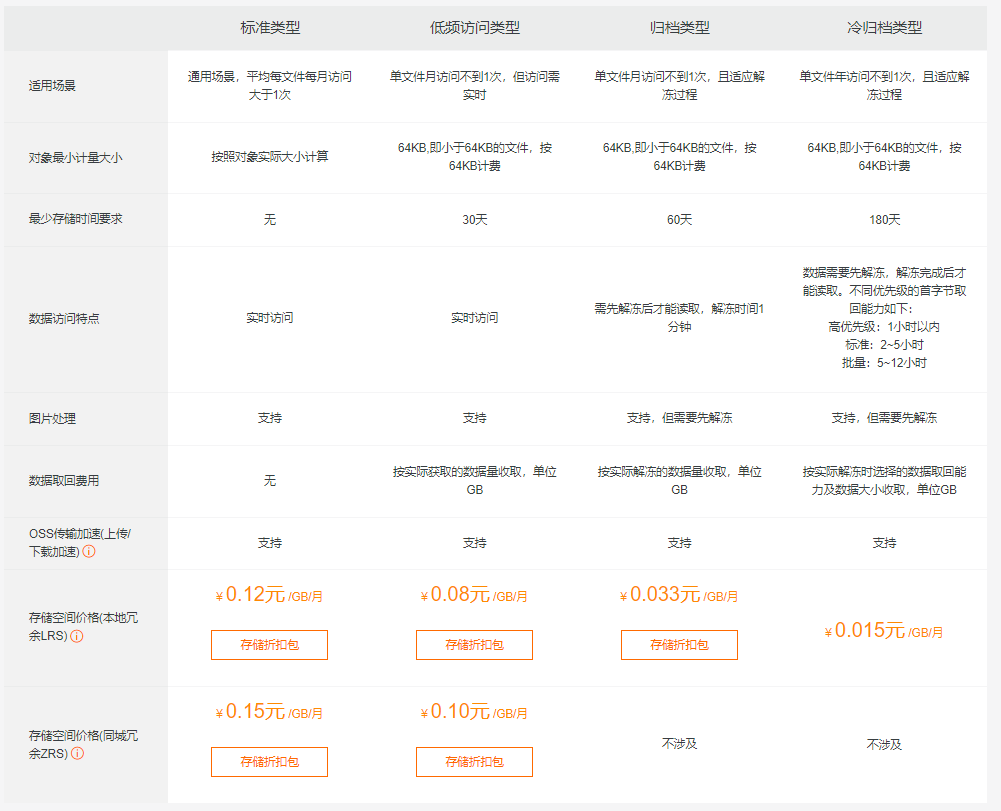Screen dimensions: 1001x811
Task: Select the 归档类型 column header
Action: [679, 27]
